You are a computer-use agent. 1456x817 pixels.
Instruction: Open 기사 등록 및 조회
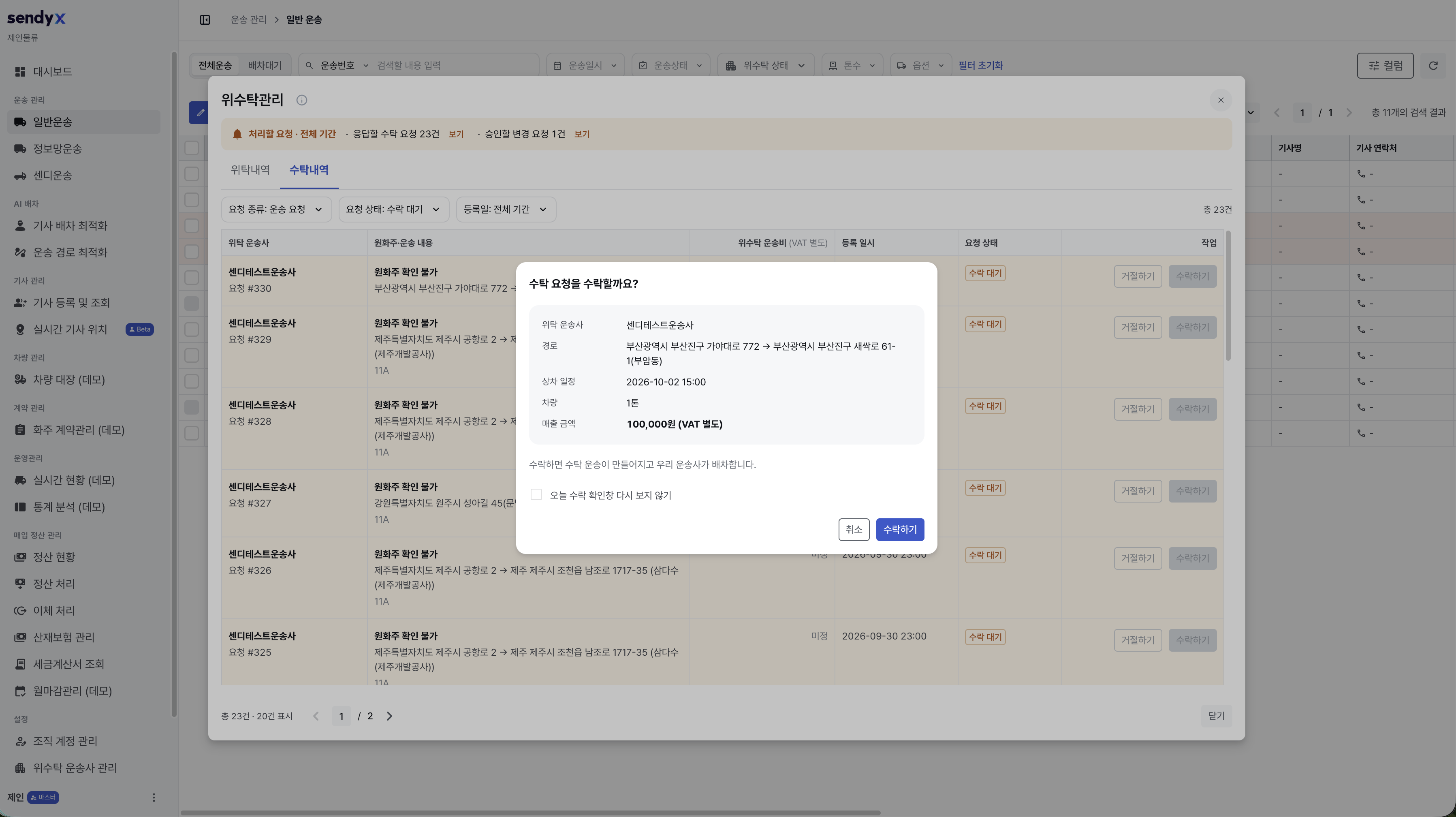tap(83, 302)
